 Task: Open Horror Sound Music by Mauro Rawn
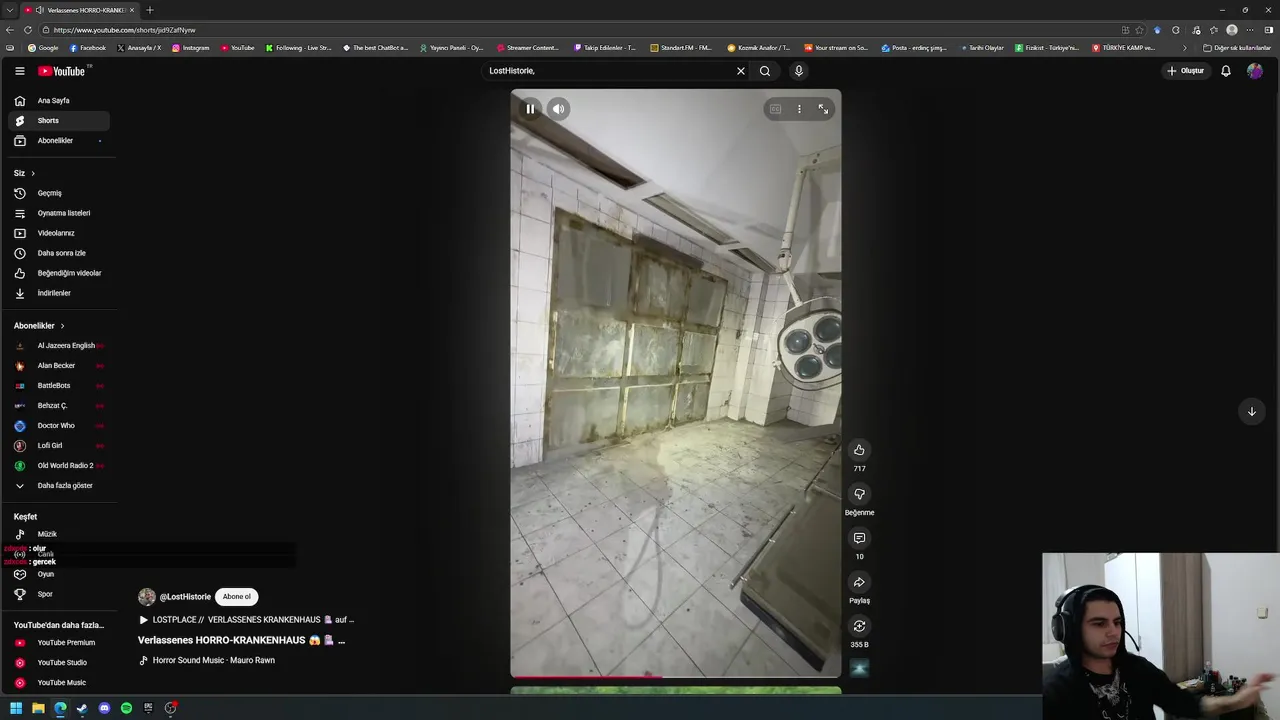tap(207, 660)
